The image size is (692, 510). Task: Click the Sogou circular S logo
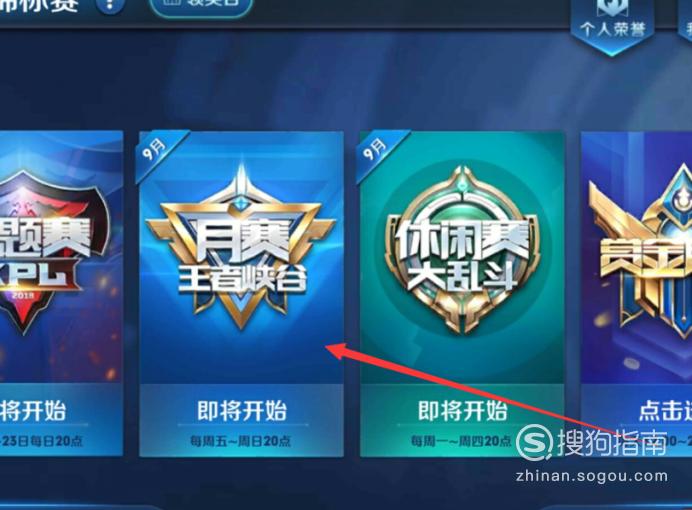pyautogui.click(x=534, y=443)
